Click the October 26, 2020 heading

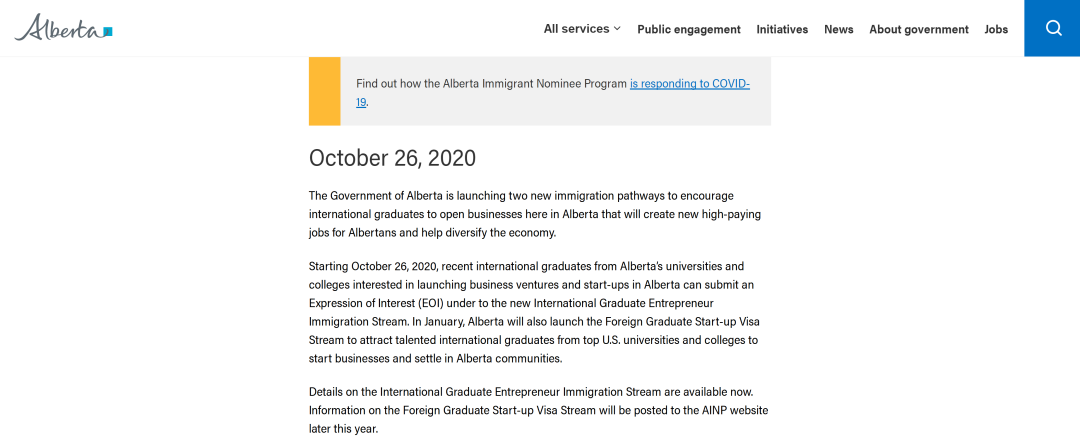(x=392, y=158)
